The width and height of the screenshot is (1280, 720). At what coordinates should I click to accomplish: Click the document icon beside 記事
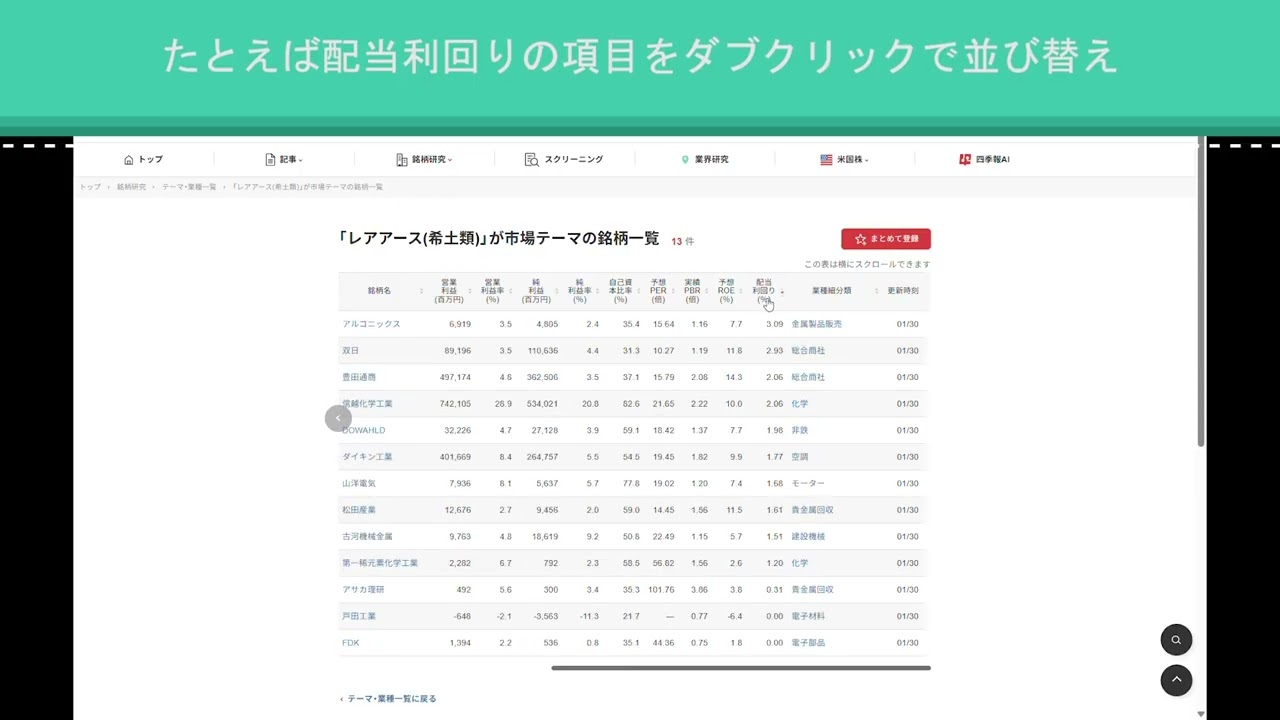point(270,160)
